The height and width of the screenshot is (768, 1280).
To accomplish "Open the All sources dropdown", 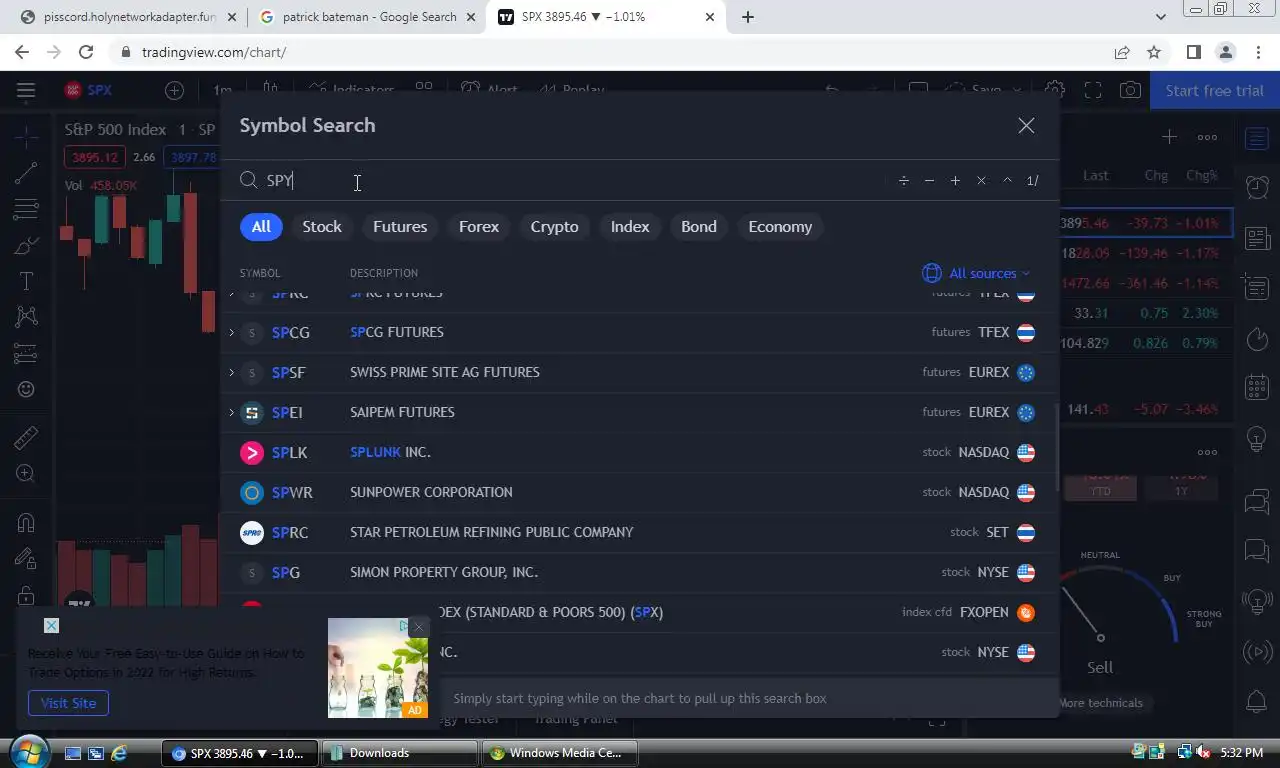I will click(x=976, y=273).
